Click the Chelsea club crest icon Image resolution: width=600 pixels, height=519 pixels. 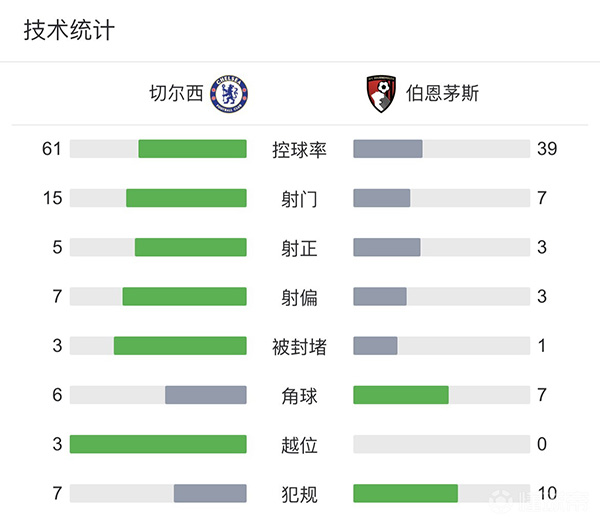[229, 93]
